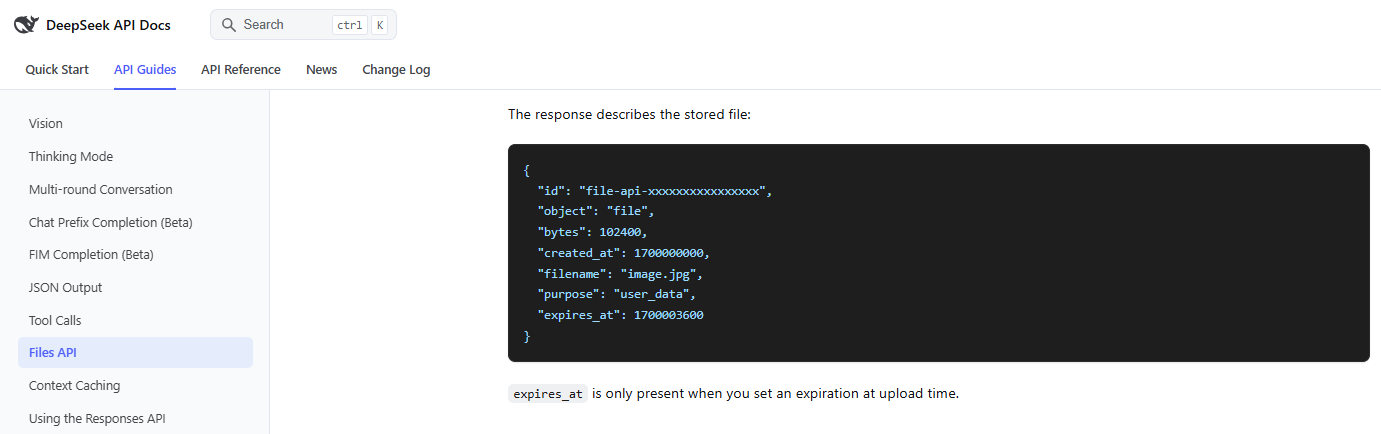Screen dimensions: 1381x434
Task: Navigate to Multi-round Conversation guide
Action: [x=135, y=190]
